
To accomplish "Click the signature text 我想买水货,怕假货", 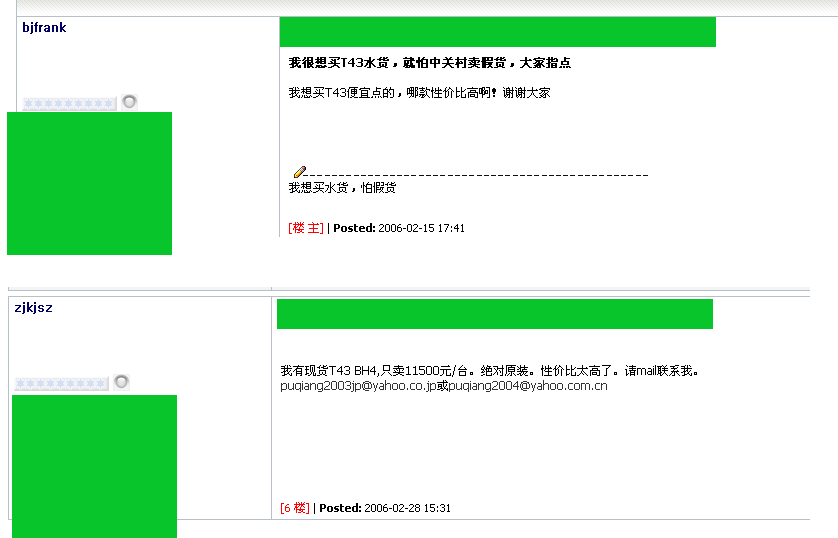I will pos(342,188).
